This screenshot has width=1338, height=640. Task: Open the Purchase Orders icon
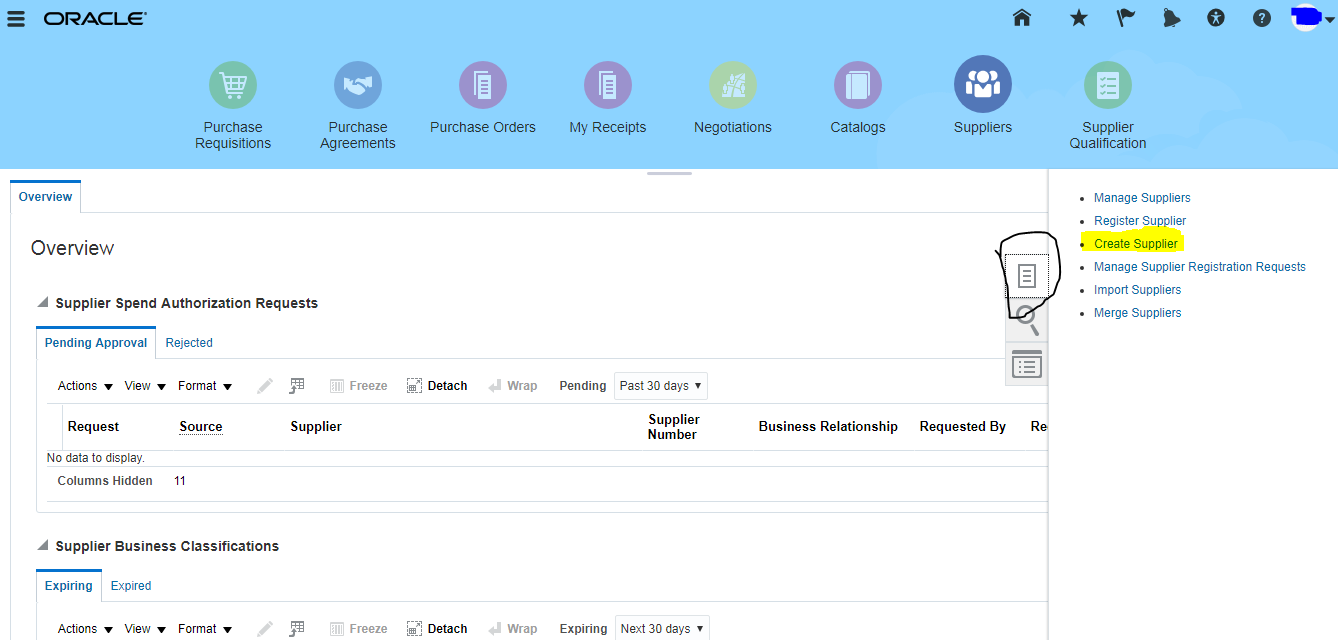(483, 84)
